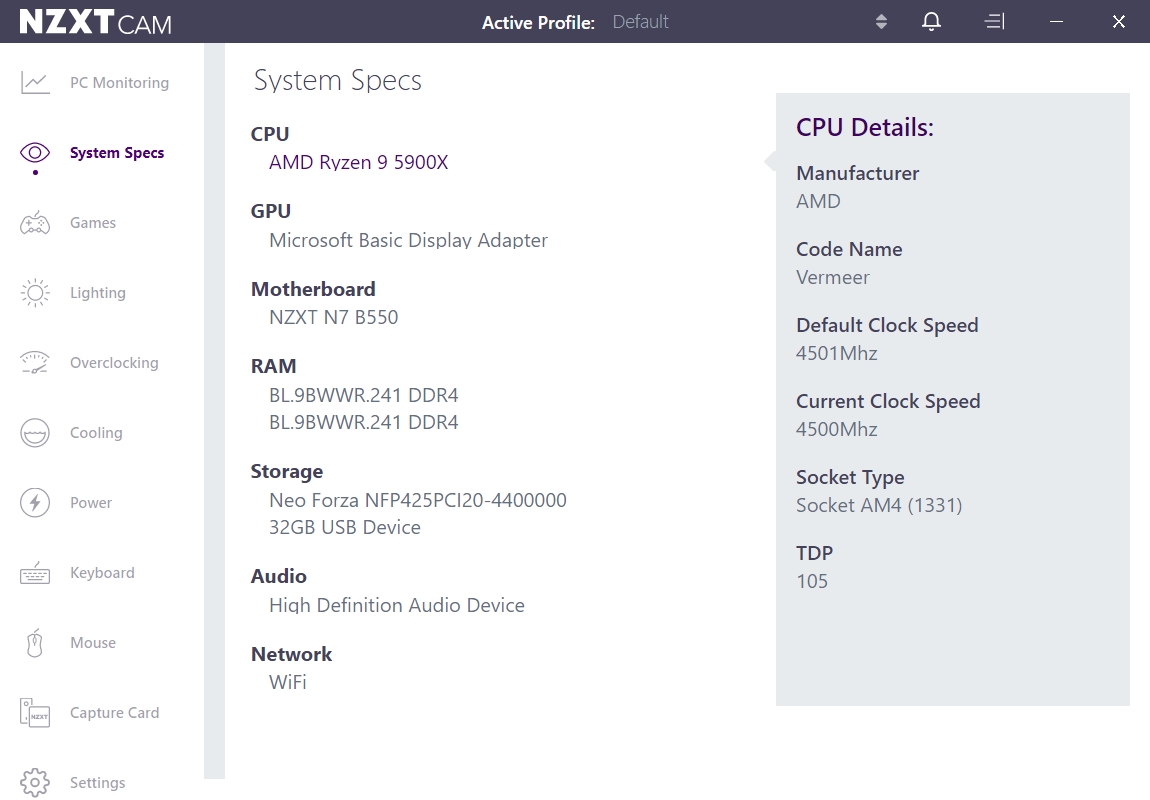The height and width of the screenshot is (800, 1150).
Task: Select High Definition Audio Device entry
Action: [x=397, y=605]
